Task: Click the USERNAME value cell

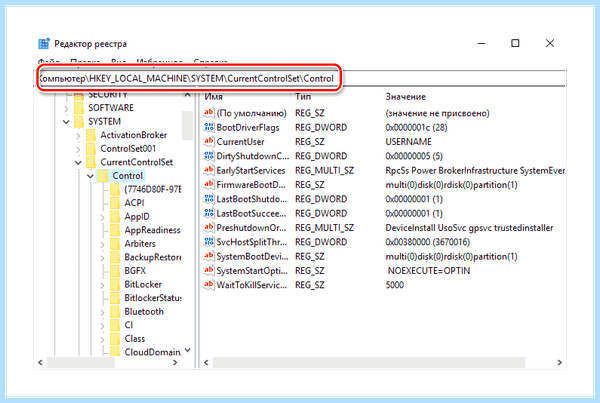Action: click(x=408, y=142)
